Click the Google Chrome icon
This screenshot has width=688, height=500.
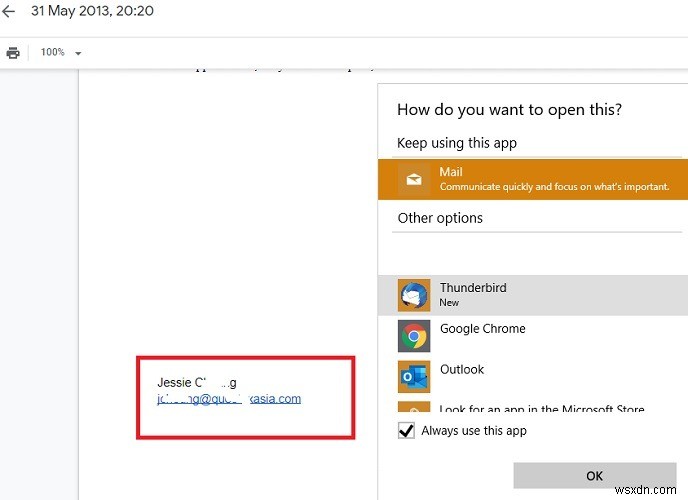point(414,336)
